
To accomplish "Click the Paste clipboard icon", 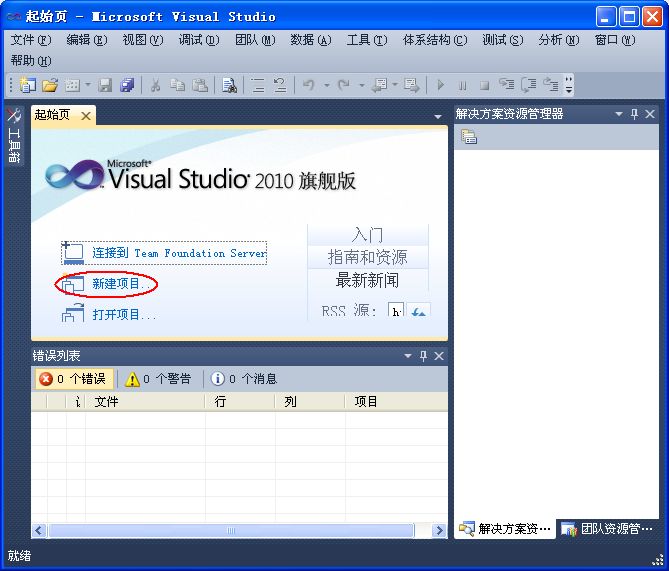I will click(x=200, y=85).
